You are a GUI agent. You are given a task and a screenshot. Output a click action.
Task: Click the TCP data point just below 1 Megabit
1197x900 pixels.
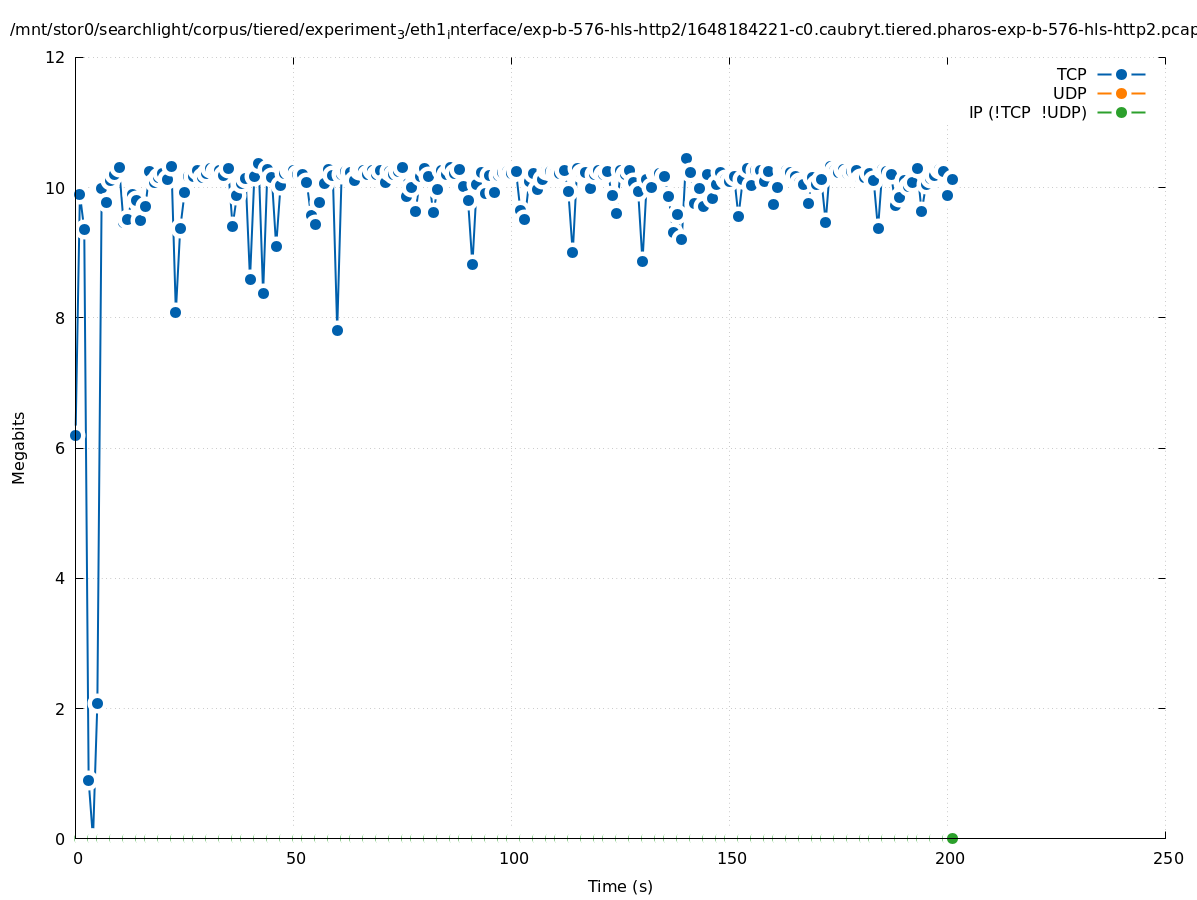[x=88, y=780]
